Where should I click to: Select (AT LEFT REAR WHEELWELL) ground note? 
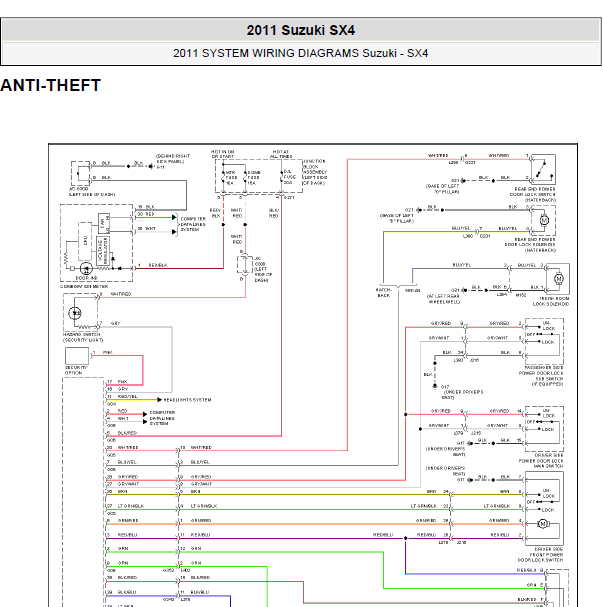[444, 299]
